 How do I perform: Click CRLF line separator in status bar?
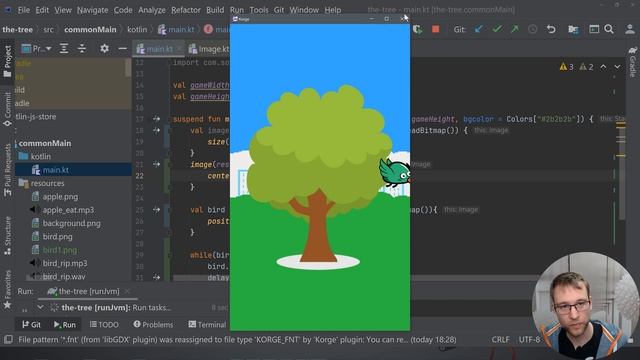(500, 340)
